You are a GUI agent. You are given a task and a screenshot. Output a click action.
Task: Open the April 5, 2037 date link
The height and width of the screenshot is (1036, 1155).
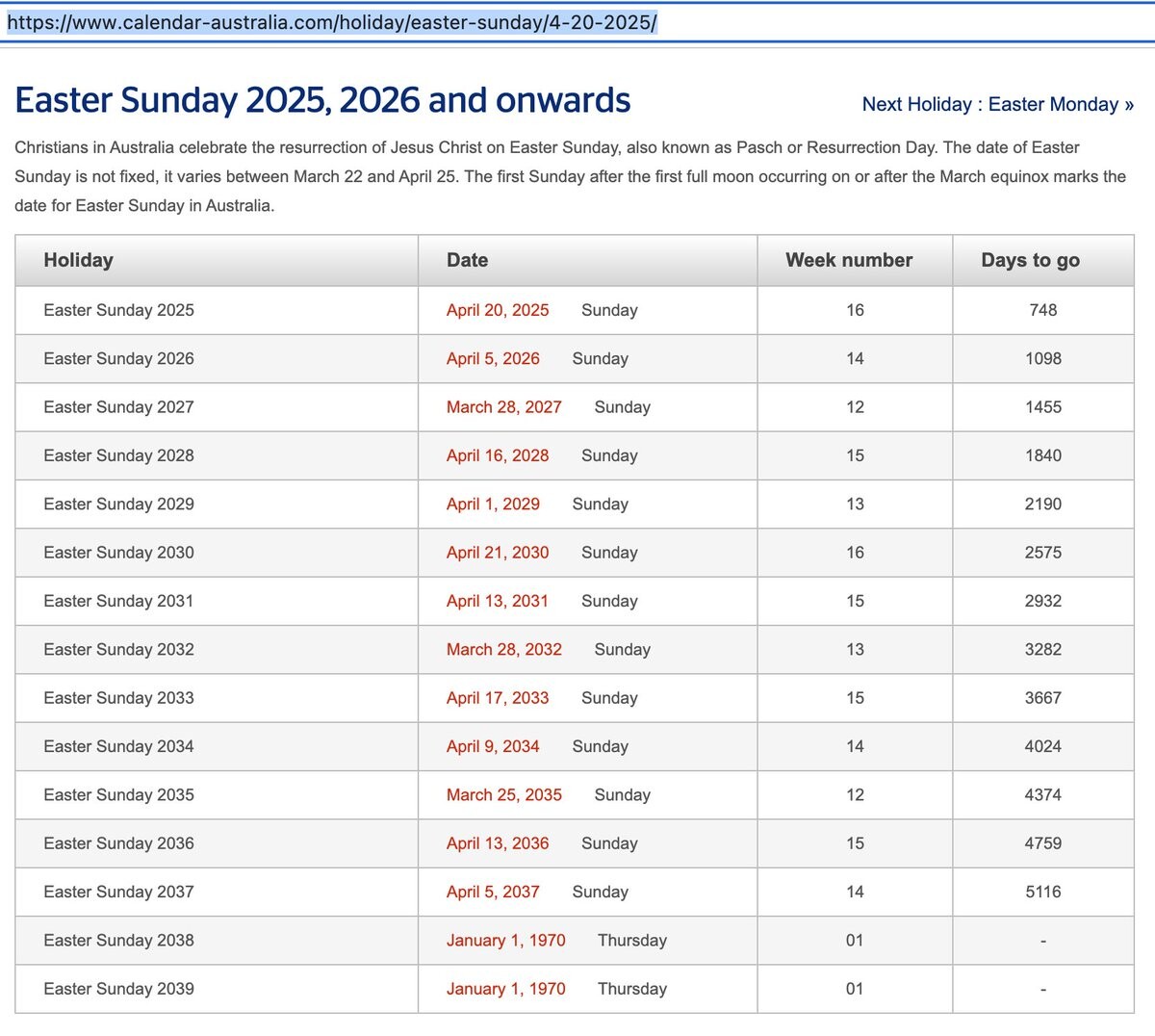[x=493, y=892]
